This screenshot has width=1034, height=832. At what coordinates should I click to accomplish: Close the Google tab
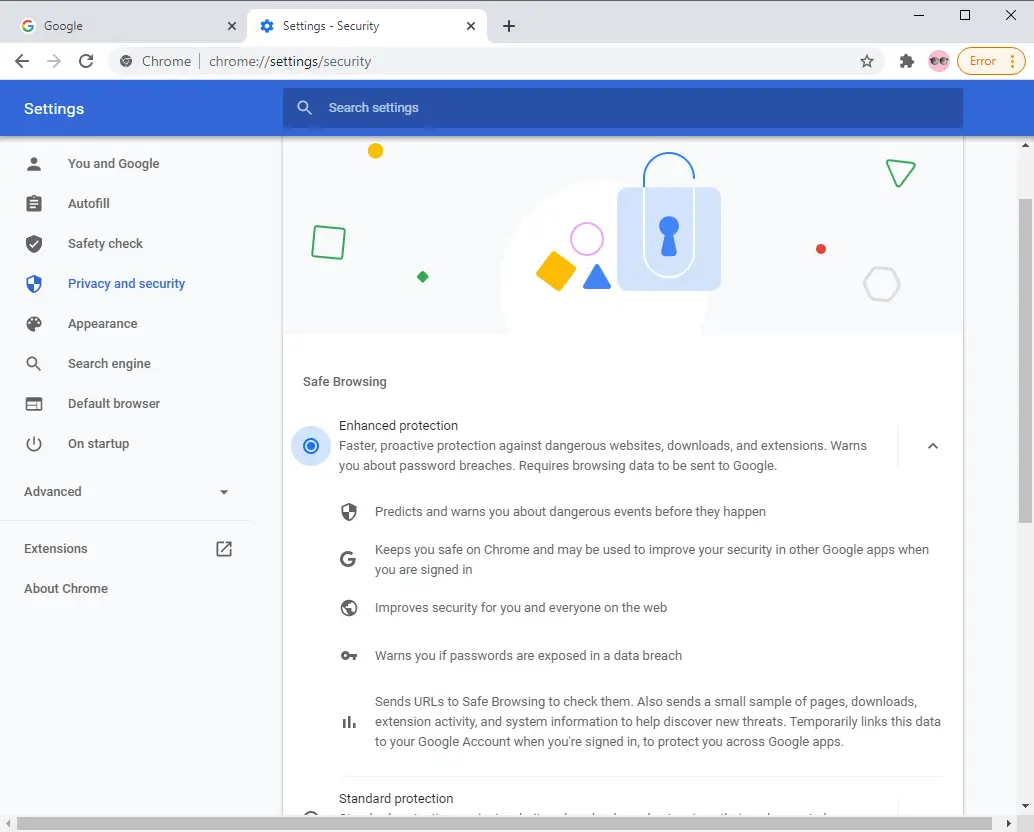231,26
